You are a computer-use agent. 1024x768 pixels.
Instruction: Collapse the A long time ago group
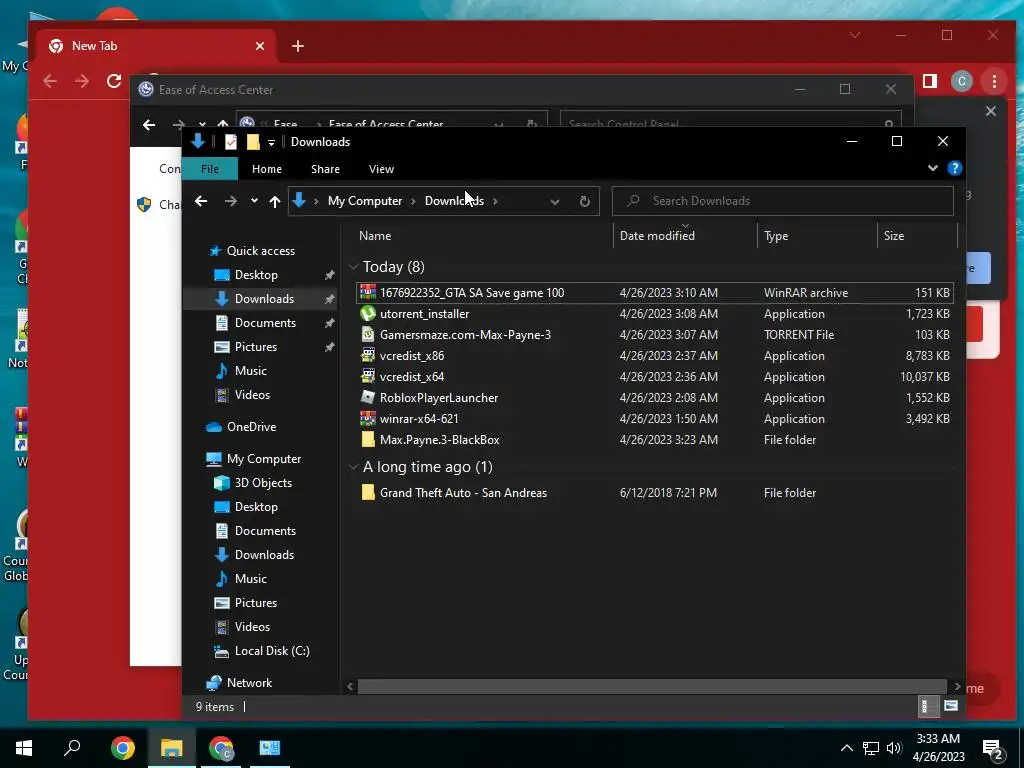pyautogui.click(x=353, y=467)
